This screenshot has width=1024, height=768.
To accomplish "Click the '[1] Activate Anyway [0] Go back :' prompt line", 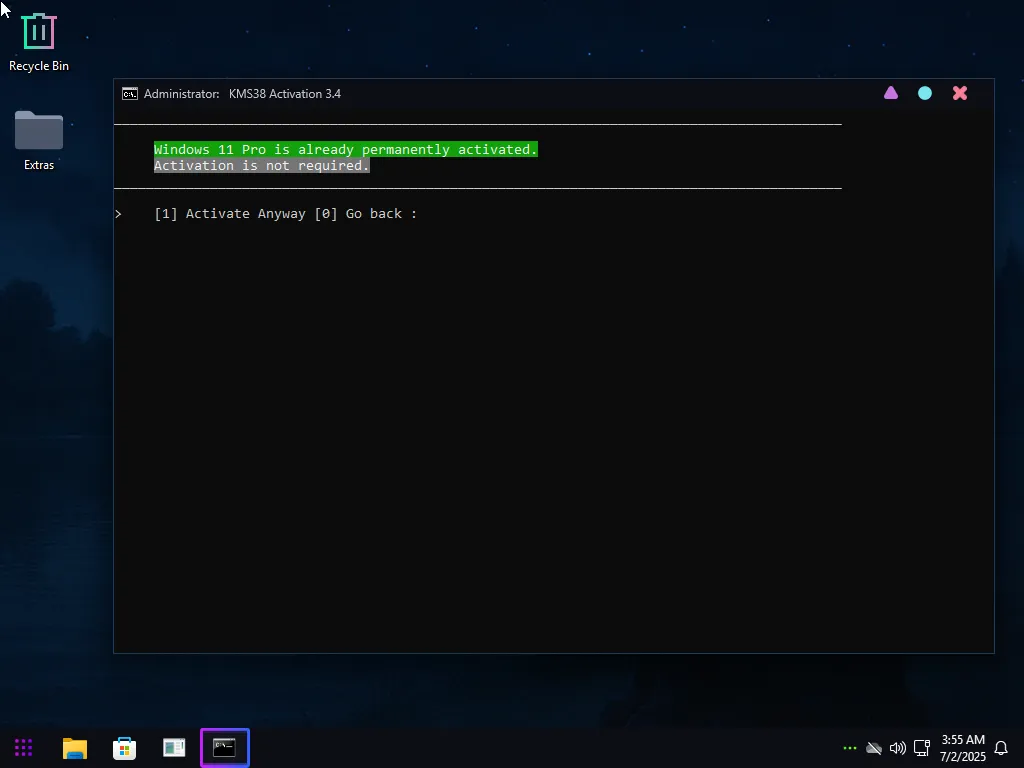I will point(285,214).
